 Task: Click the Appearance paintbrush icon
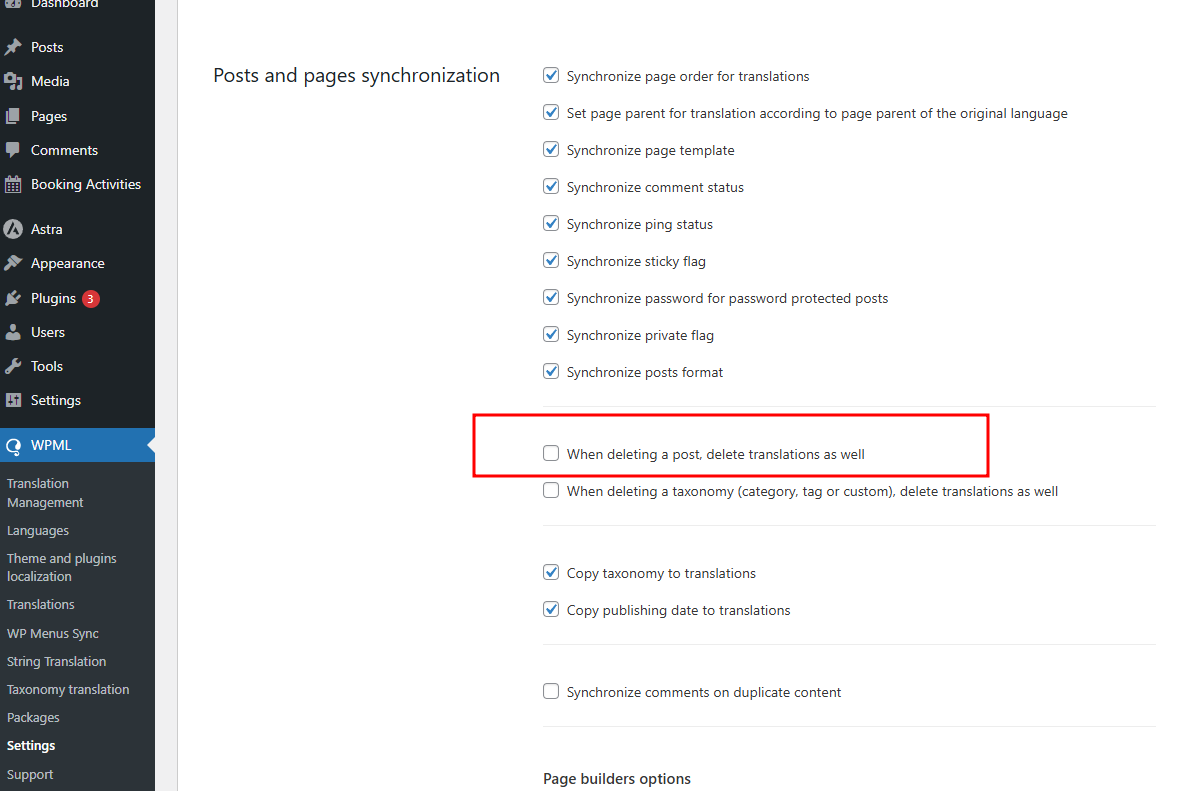pos(13,263)
